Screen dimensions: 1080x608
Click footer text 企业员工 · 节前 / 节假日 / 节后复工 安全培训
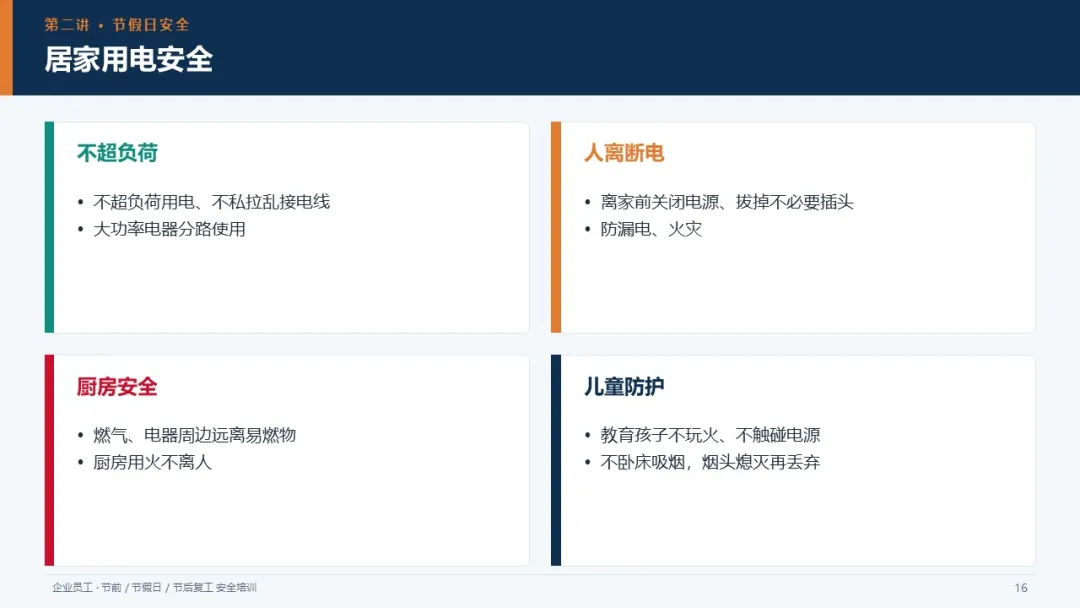154,587
